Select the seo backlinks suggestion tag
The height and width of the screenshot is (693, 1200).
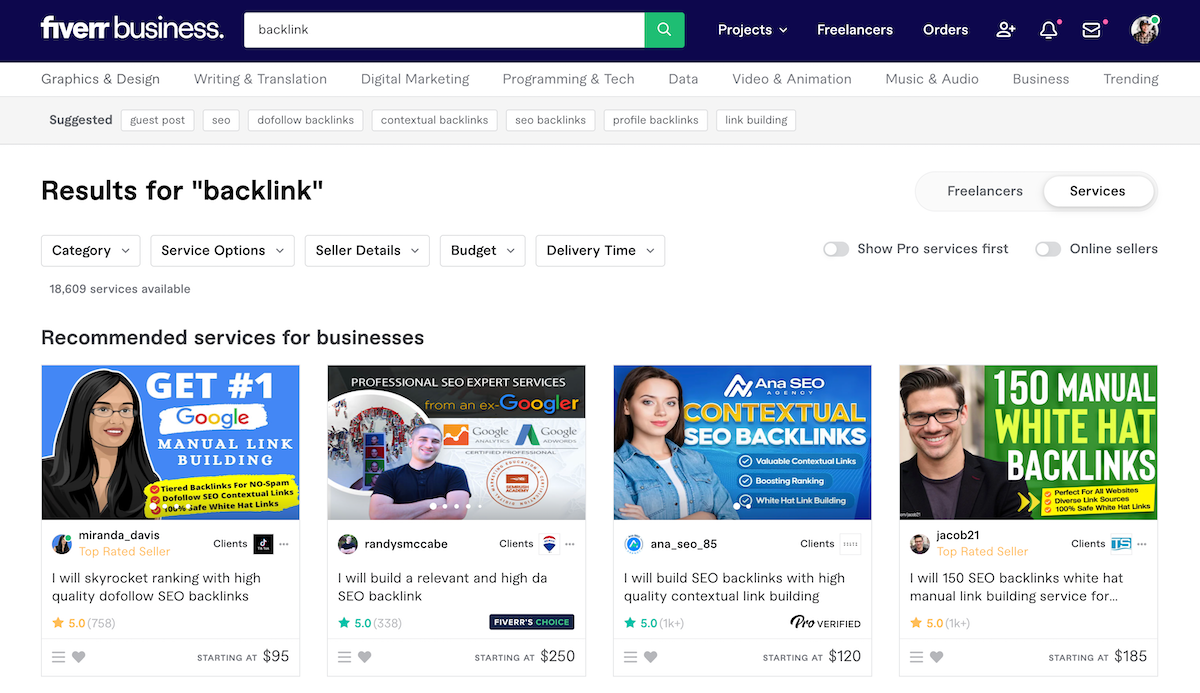click(x=551, y=120)
